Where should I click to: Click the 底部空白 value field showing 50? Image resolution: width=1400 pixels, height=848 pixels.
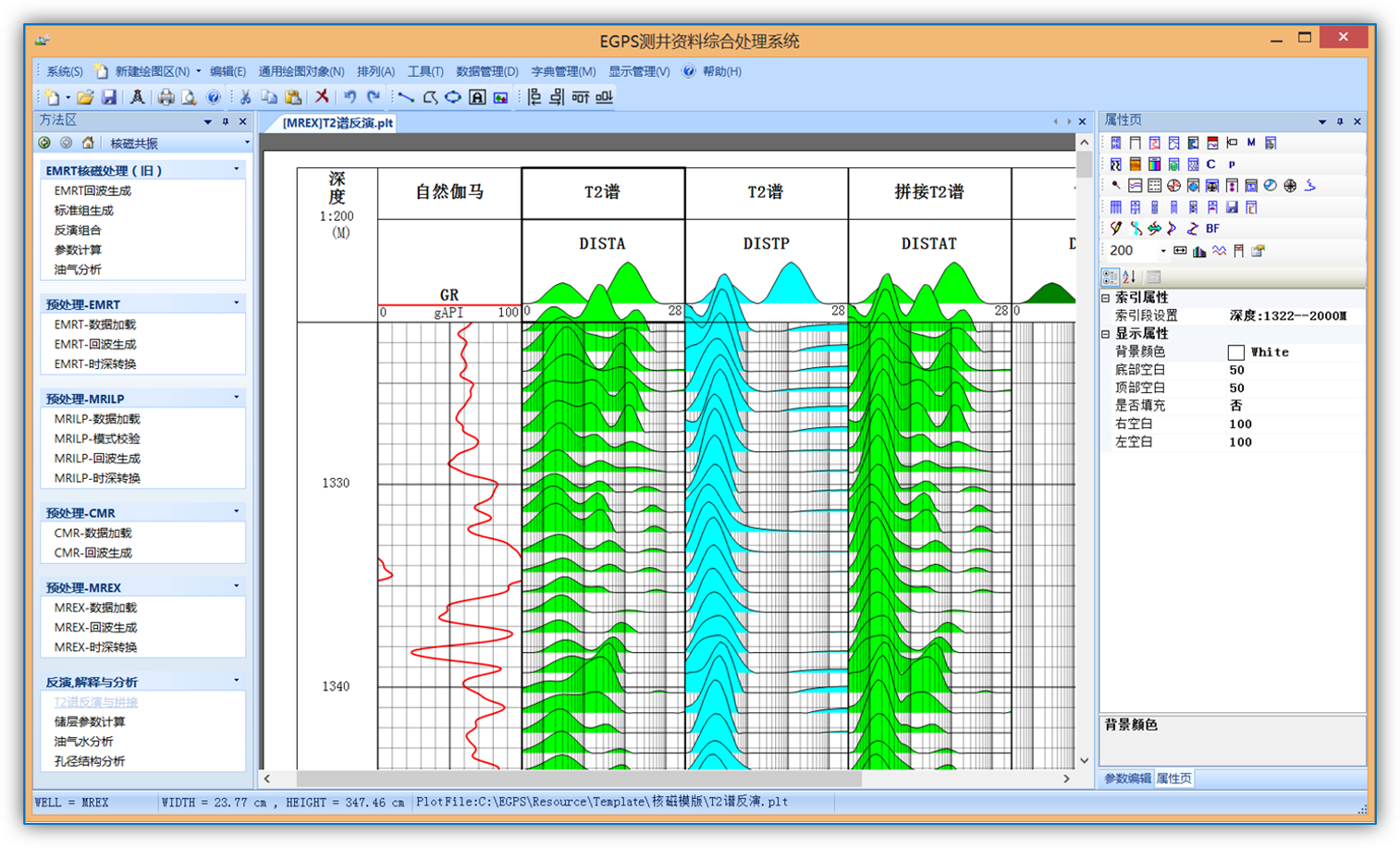(x=1295, y=370)
